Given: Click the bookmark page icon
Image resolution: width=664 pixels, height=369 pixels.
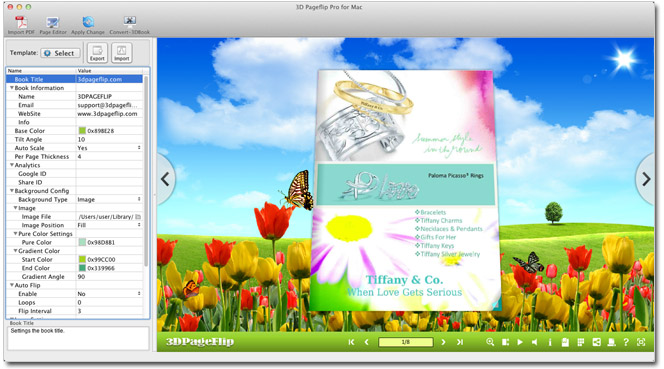Looking at the screenshot, I should click(565, 342).
